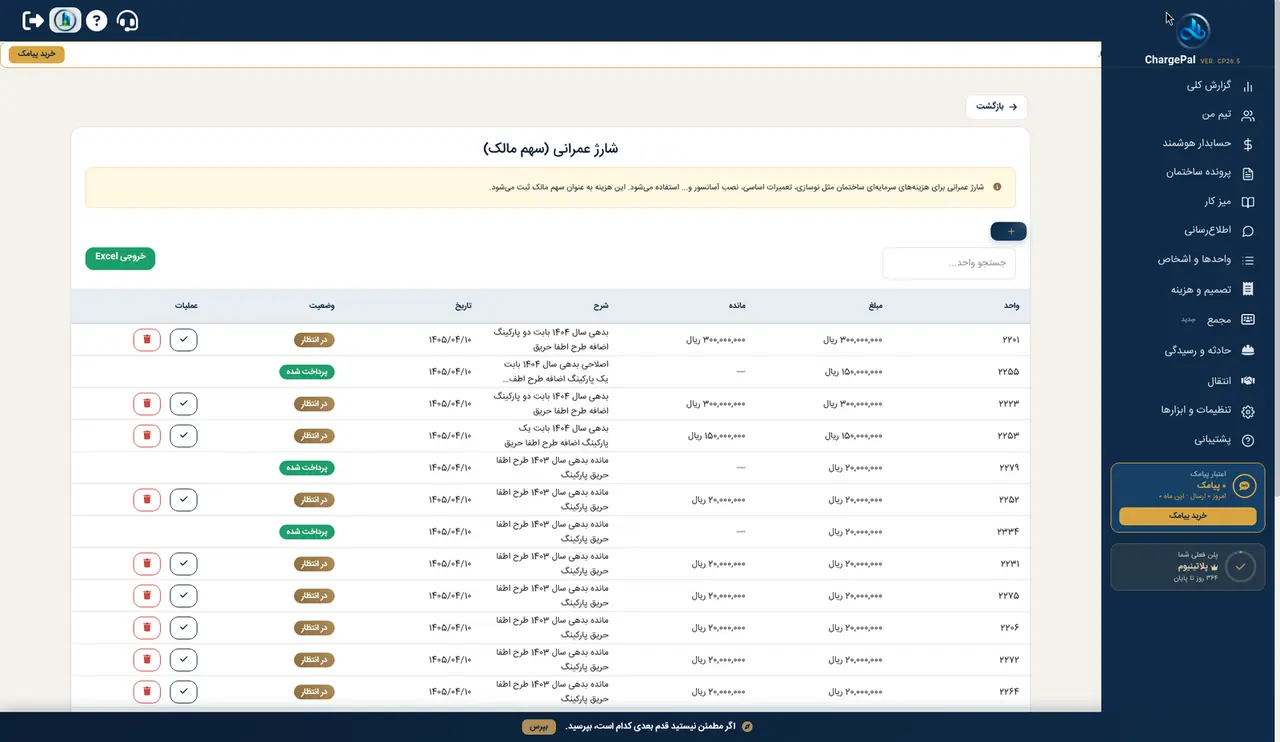
Task: Confirm payment checkmark for unit ۲۲۵۳
Action: pyautogui.click(x=183, y=435)
